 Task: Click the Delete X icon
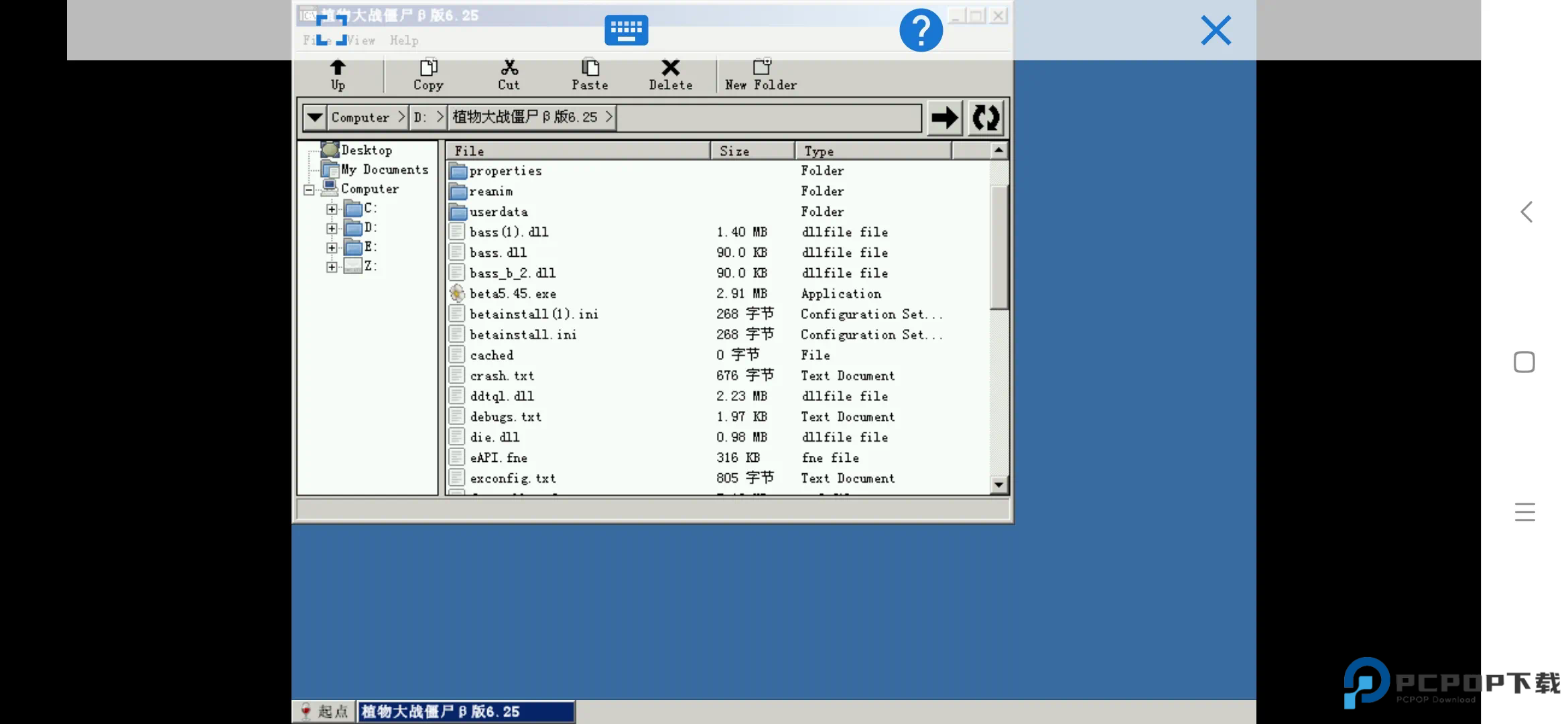coord(670,68)
